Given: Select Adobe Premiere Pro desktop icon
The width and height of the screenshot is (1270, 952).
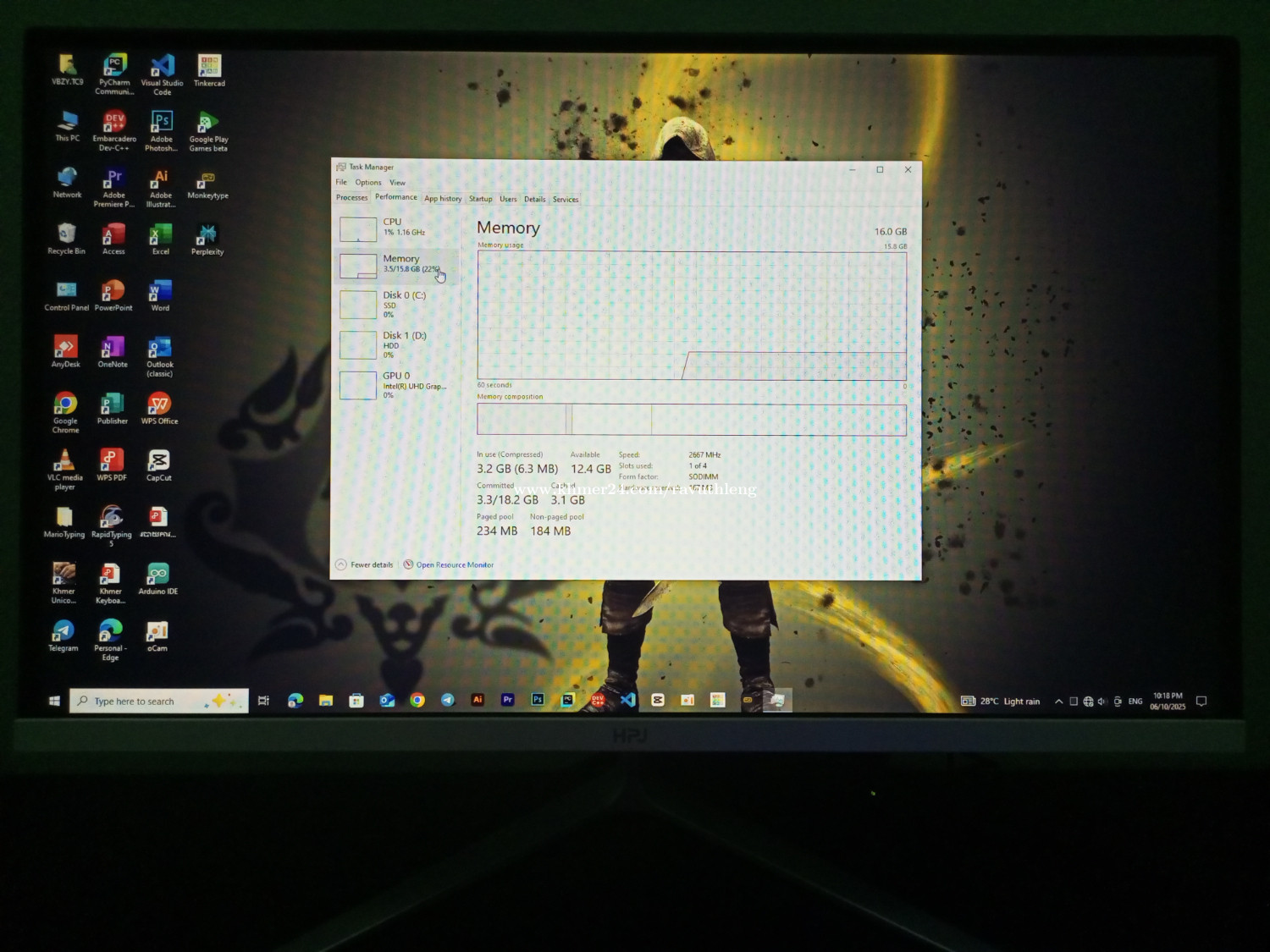Looking at the screenshot, I should click(x=113, y=187).
